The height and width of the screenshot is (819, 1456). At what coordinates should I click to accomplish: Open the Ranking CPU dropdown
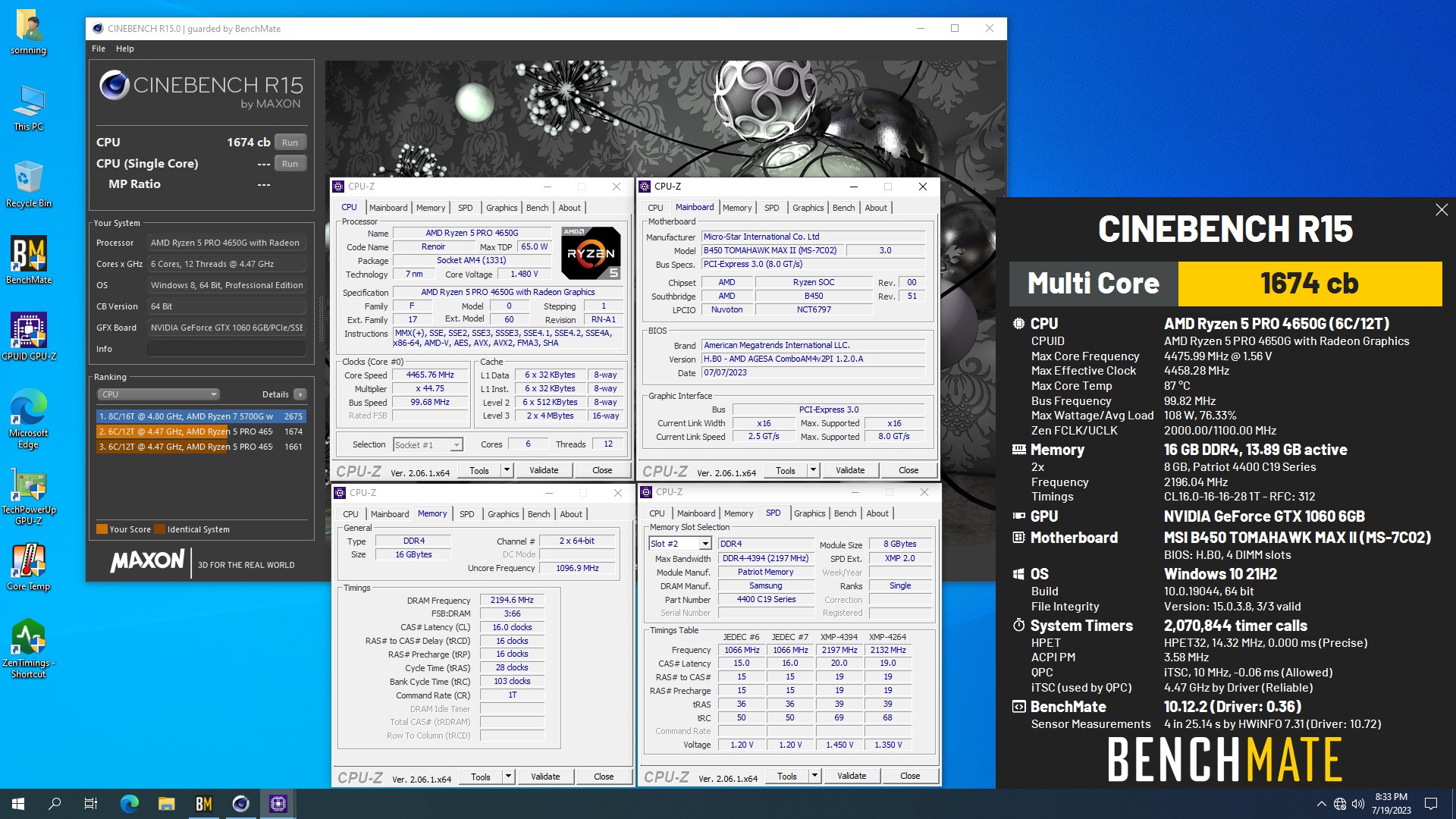[158, 394]
